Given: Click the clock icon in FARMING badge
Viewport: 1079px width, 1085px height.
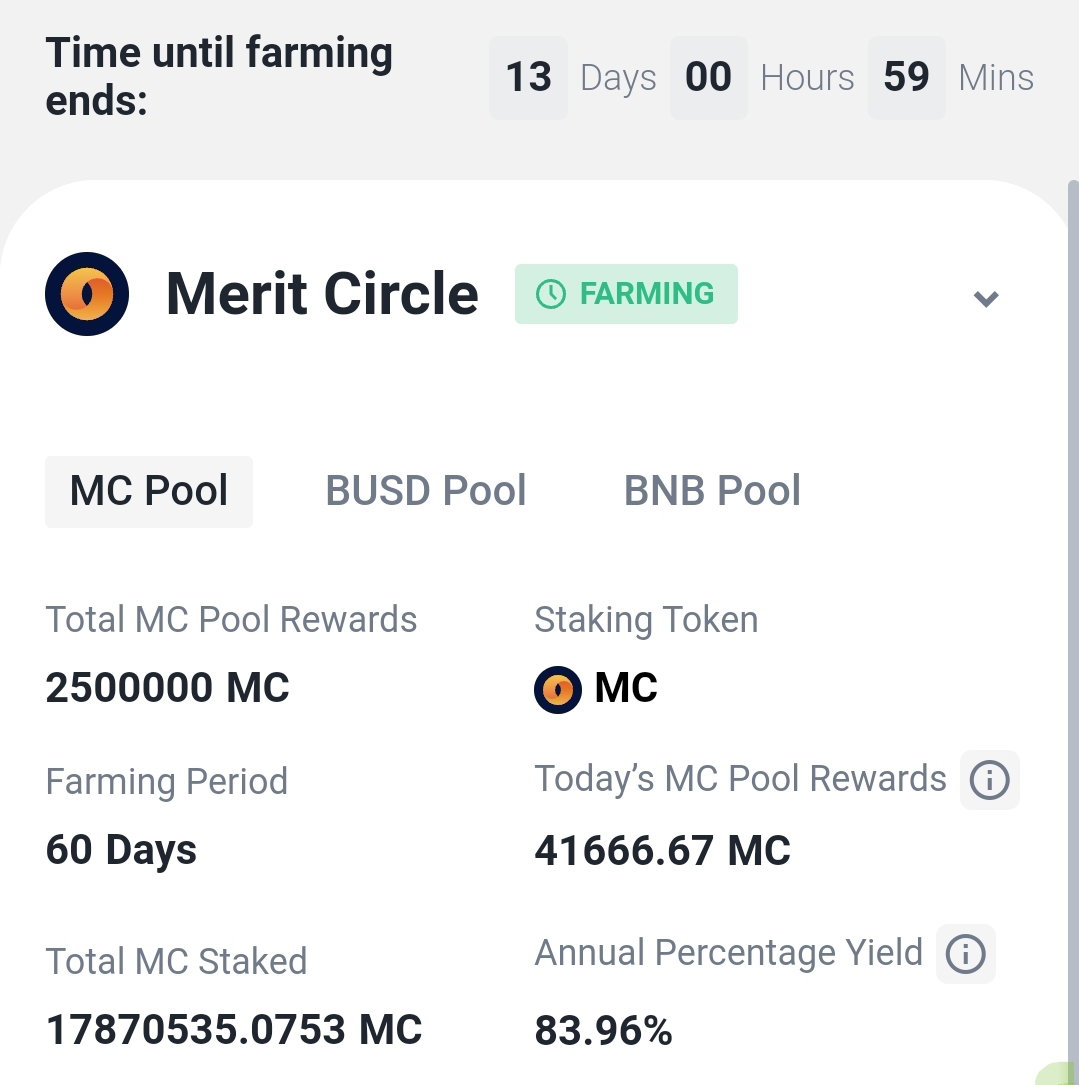Looking at the screenshot, I should pyautogui.click(x=551, y=294).
